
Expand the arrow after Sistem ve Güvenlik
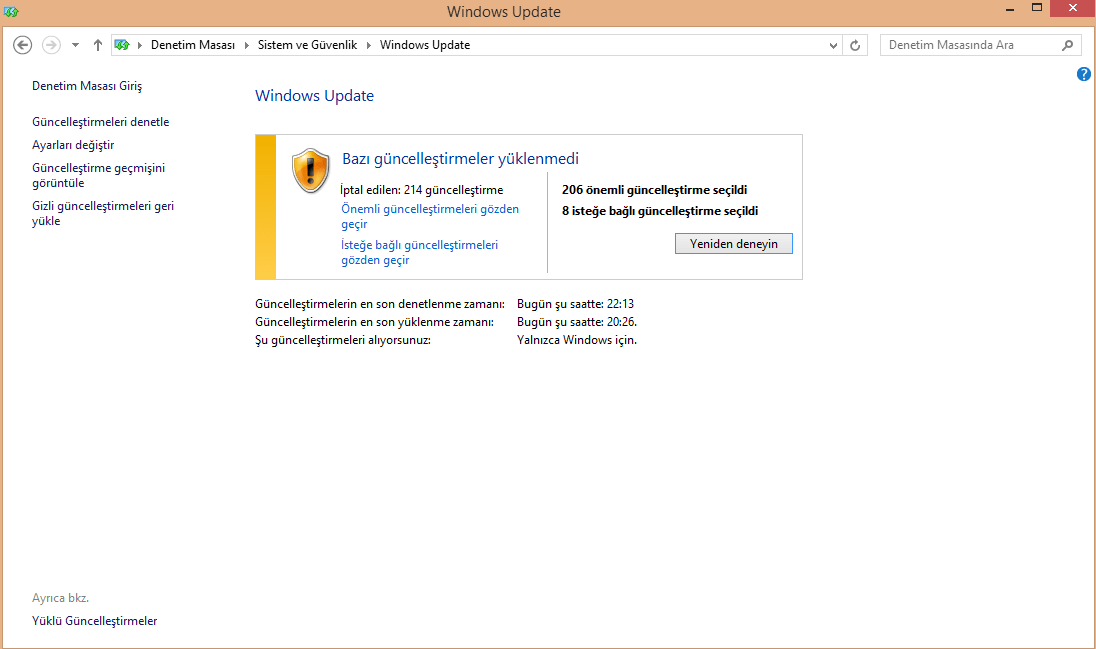[x=368, y=45]
